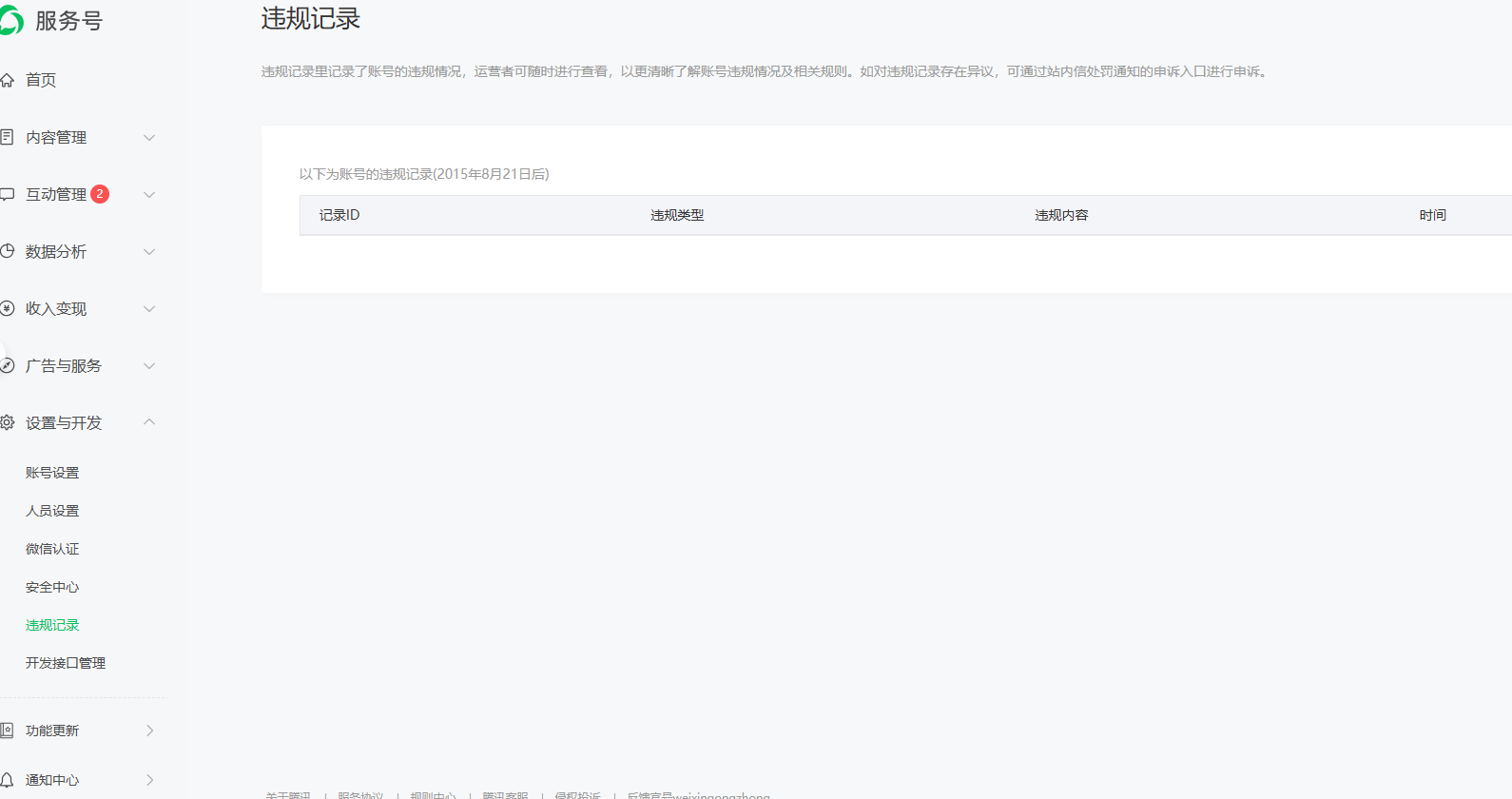Screen dimensions: 1512x799
Task: Open the 数据分析 menu
Action: 56,251
